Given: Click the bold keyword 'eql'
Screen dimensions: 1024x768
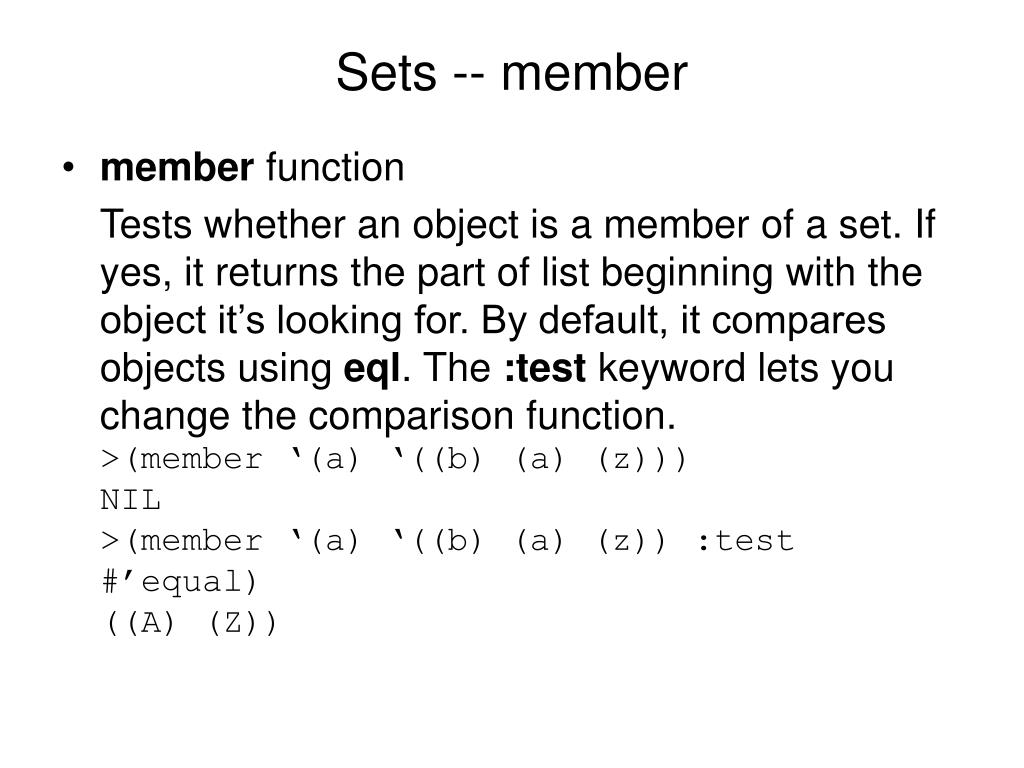Looking at the screenshot, I should [x=372, y=368].
